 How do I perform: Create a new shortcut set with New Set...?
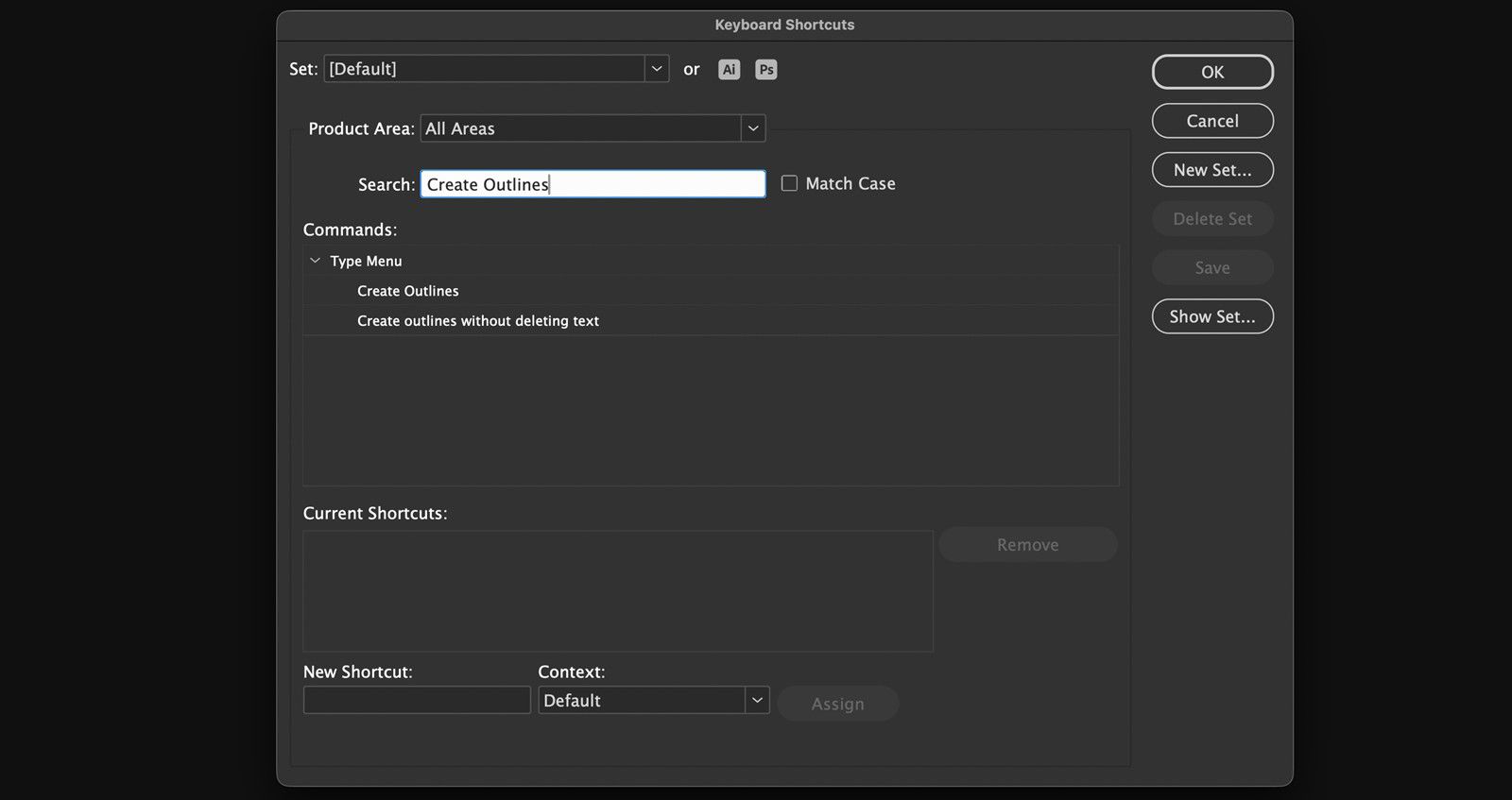tap(1212, 170)
